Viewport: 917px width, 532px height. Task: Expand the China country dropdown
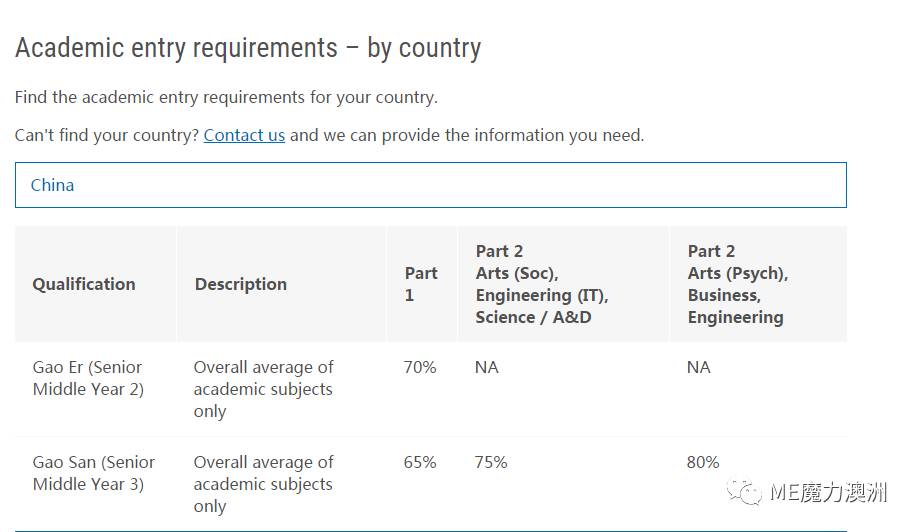click(430, 185)
